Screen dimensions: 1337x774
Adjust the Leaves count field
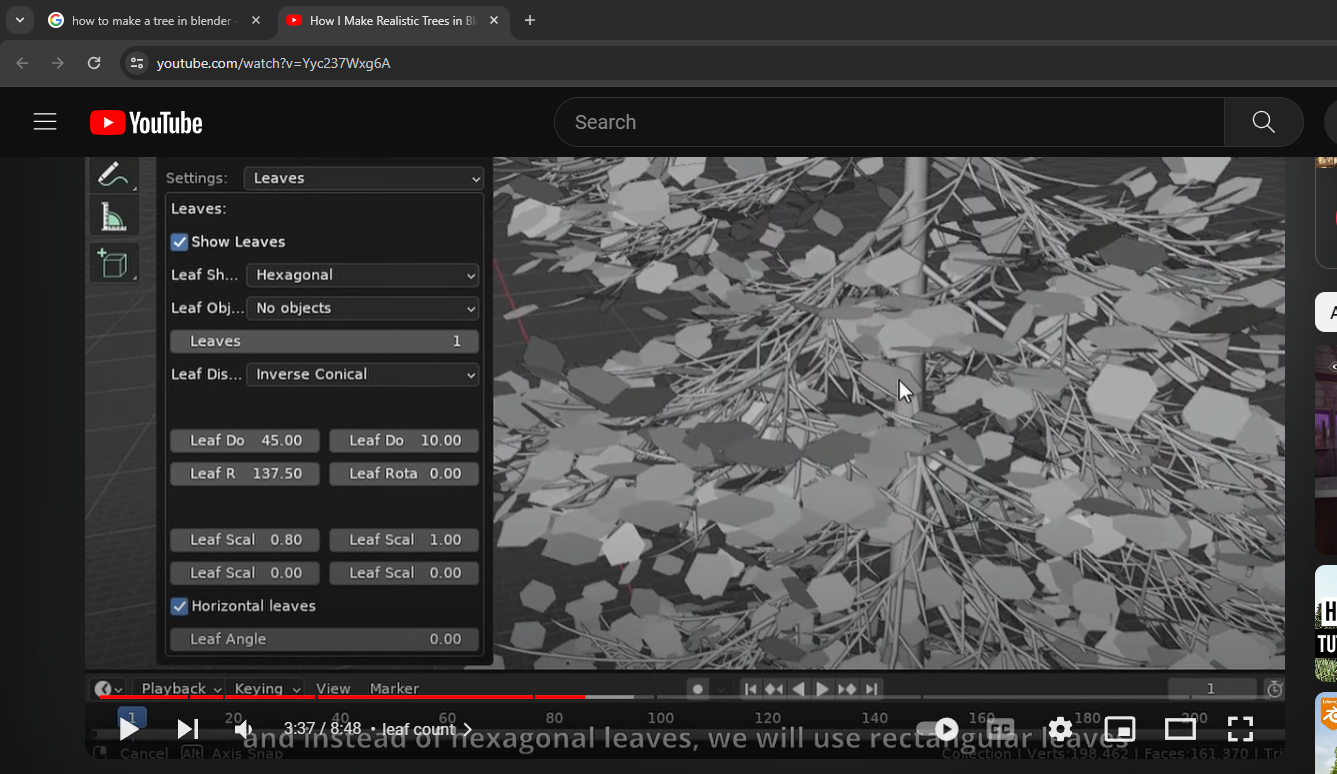coord(324,341)
